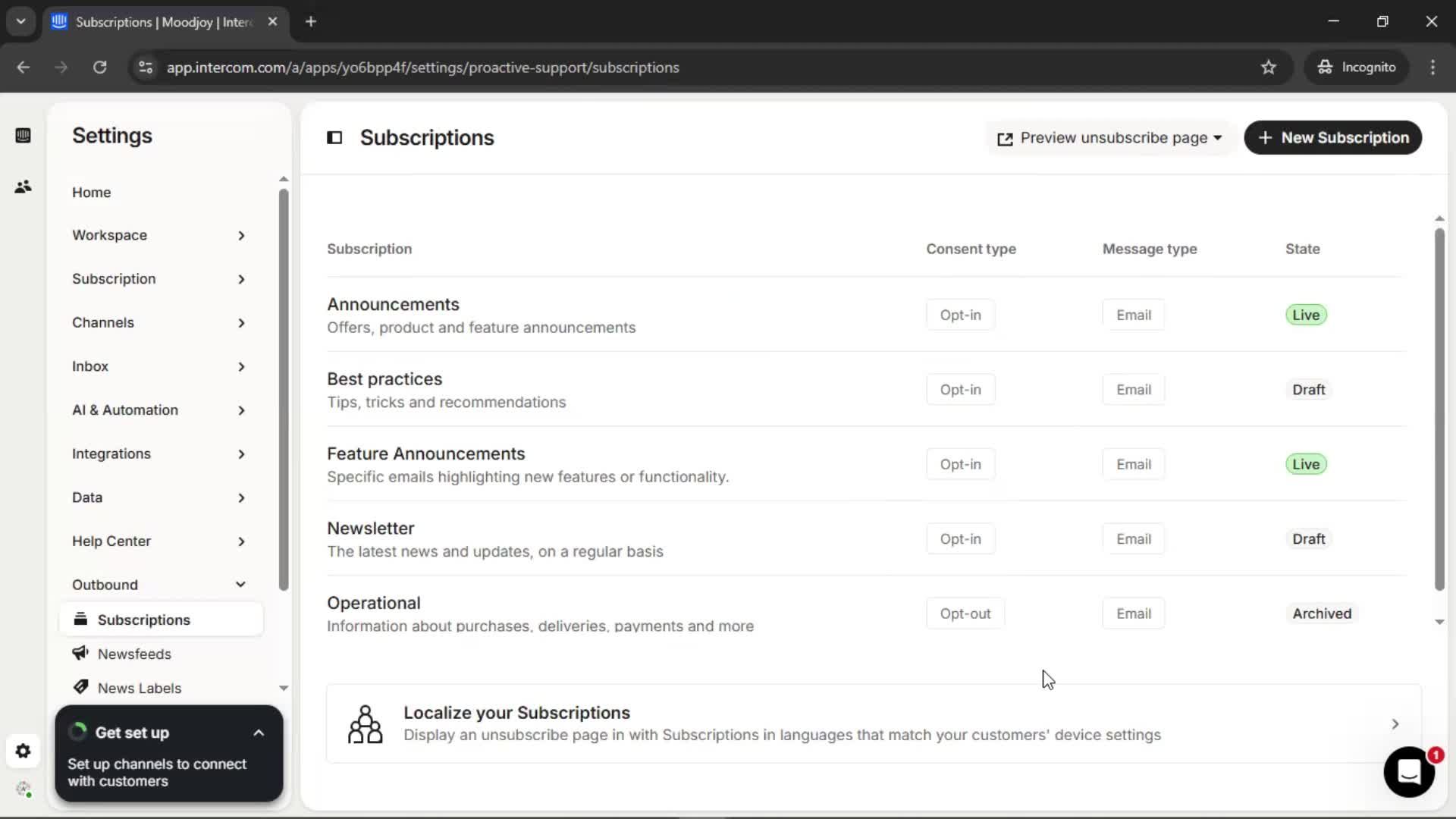Open the Newsletter subscription
The width and height of the screenshot is (1456, 819).
coord(370,529)
